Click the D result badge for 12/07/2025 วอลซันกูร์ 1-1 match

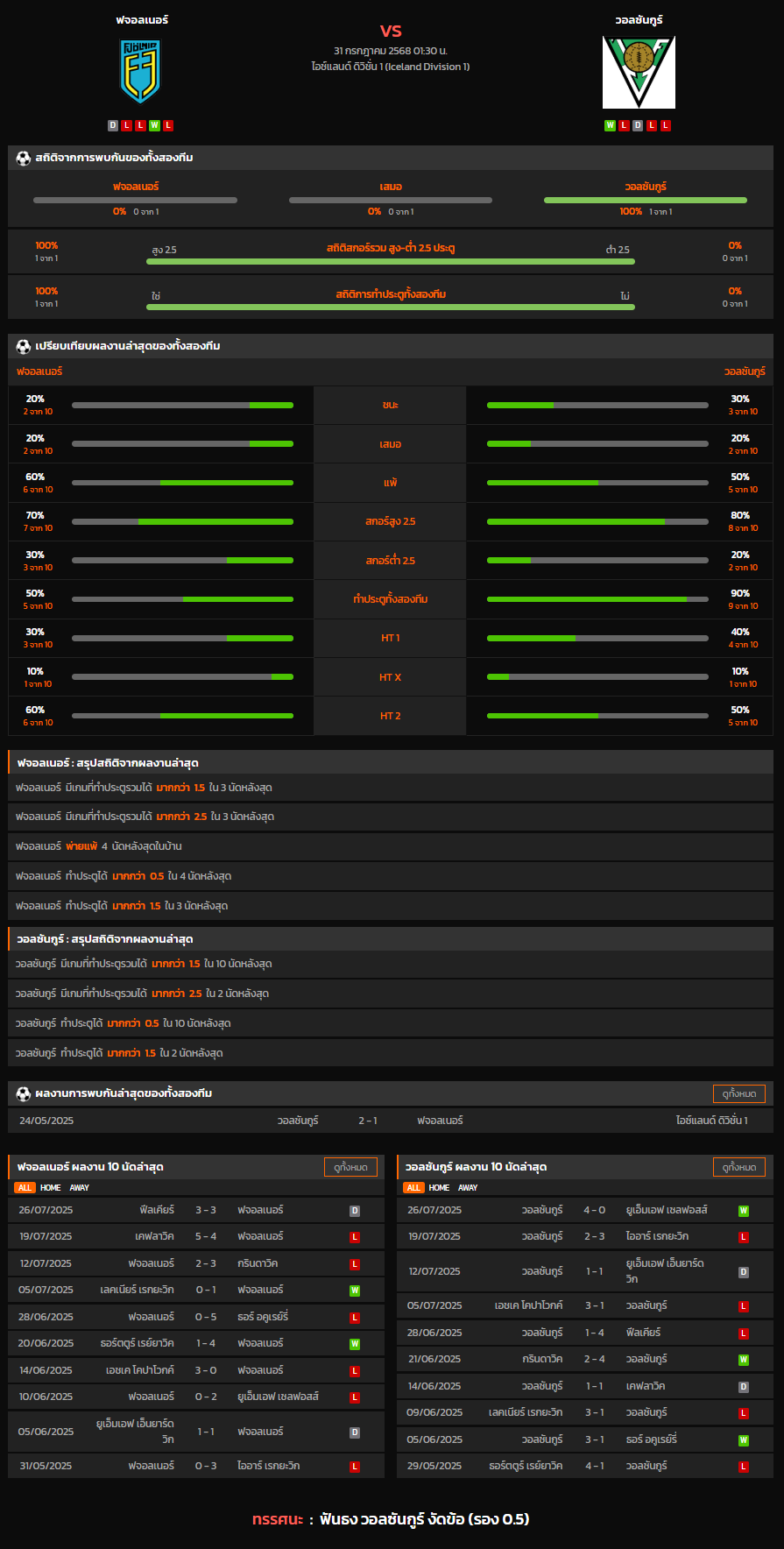pos(744,1272)
